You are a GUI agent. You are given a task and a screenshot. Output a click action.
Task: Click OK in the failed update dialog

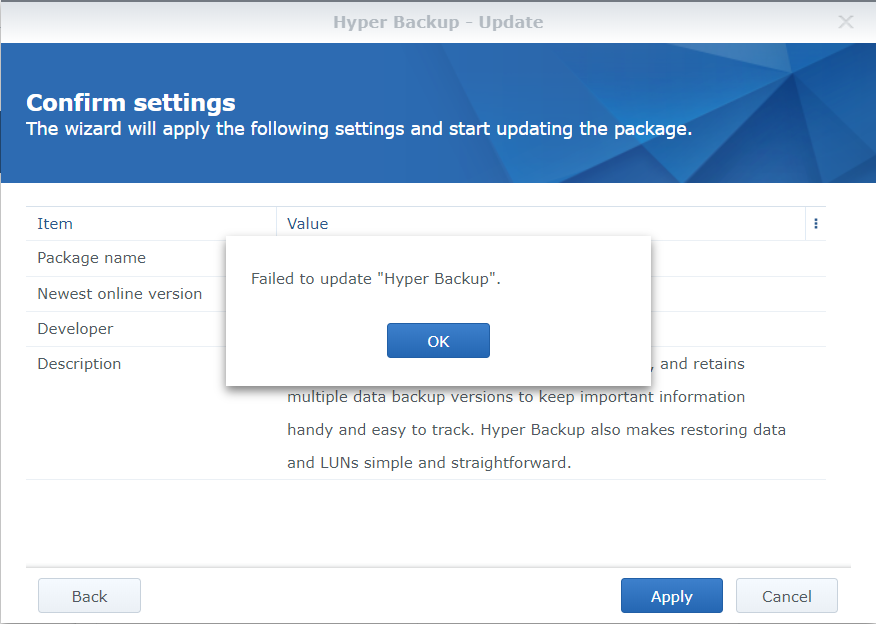point(438,341)
